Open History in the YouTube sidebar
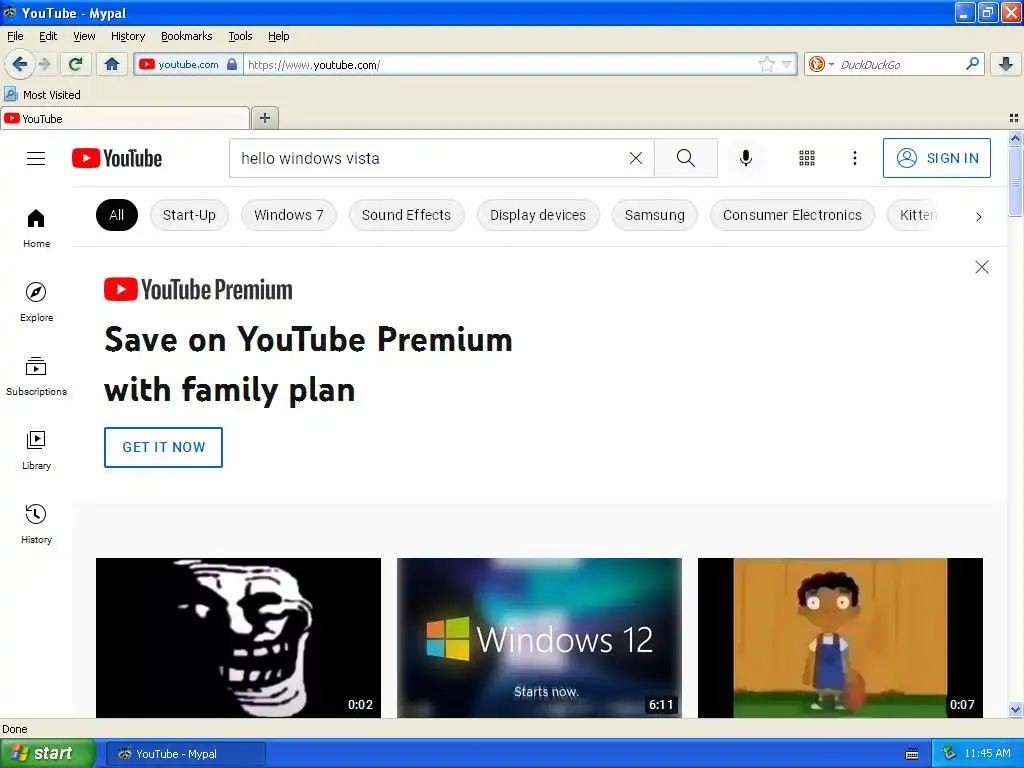 36,524
